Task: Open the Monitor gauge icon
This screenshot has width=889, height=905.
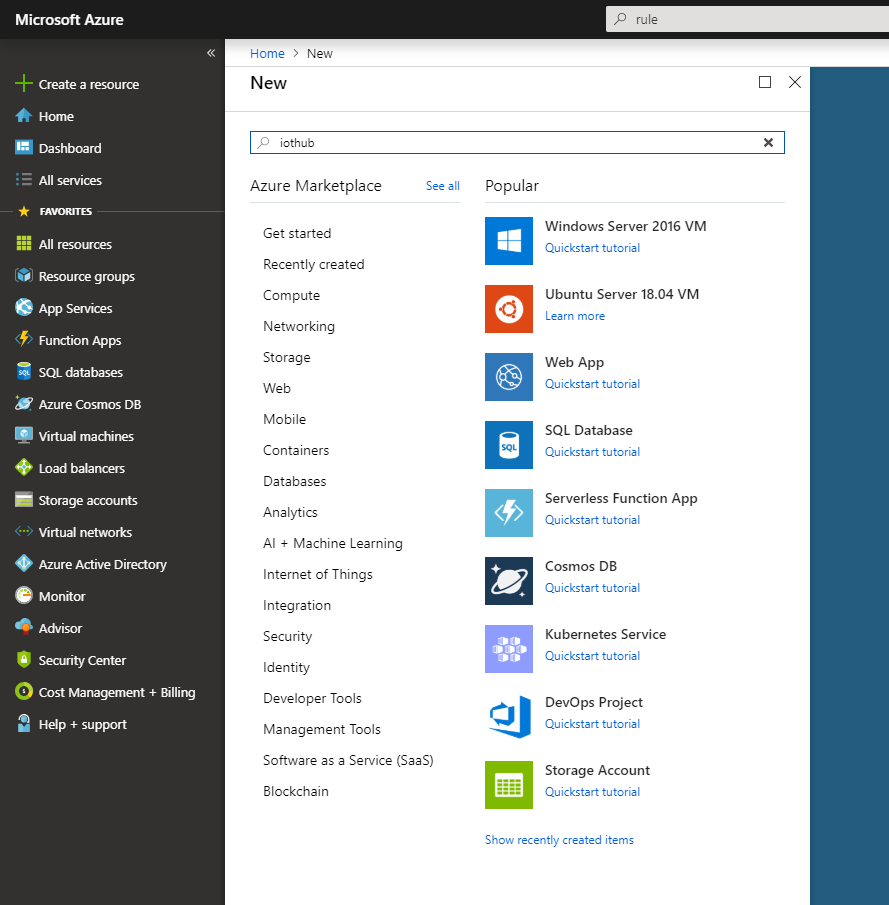Action: (x=24, y=596)
